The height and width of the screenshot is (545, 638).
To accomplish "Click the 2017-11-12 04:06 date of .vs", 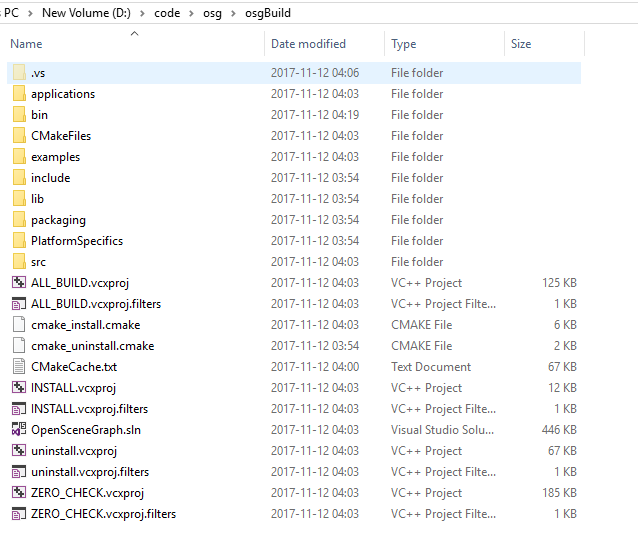I will coord(315,73).
